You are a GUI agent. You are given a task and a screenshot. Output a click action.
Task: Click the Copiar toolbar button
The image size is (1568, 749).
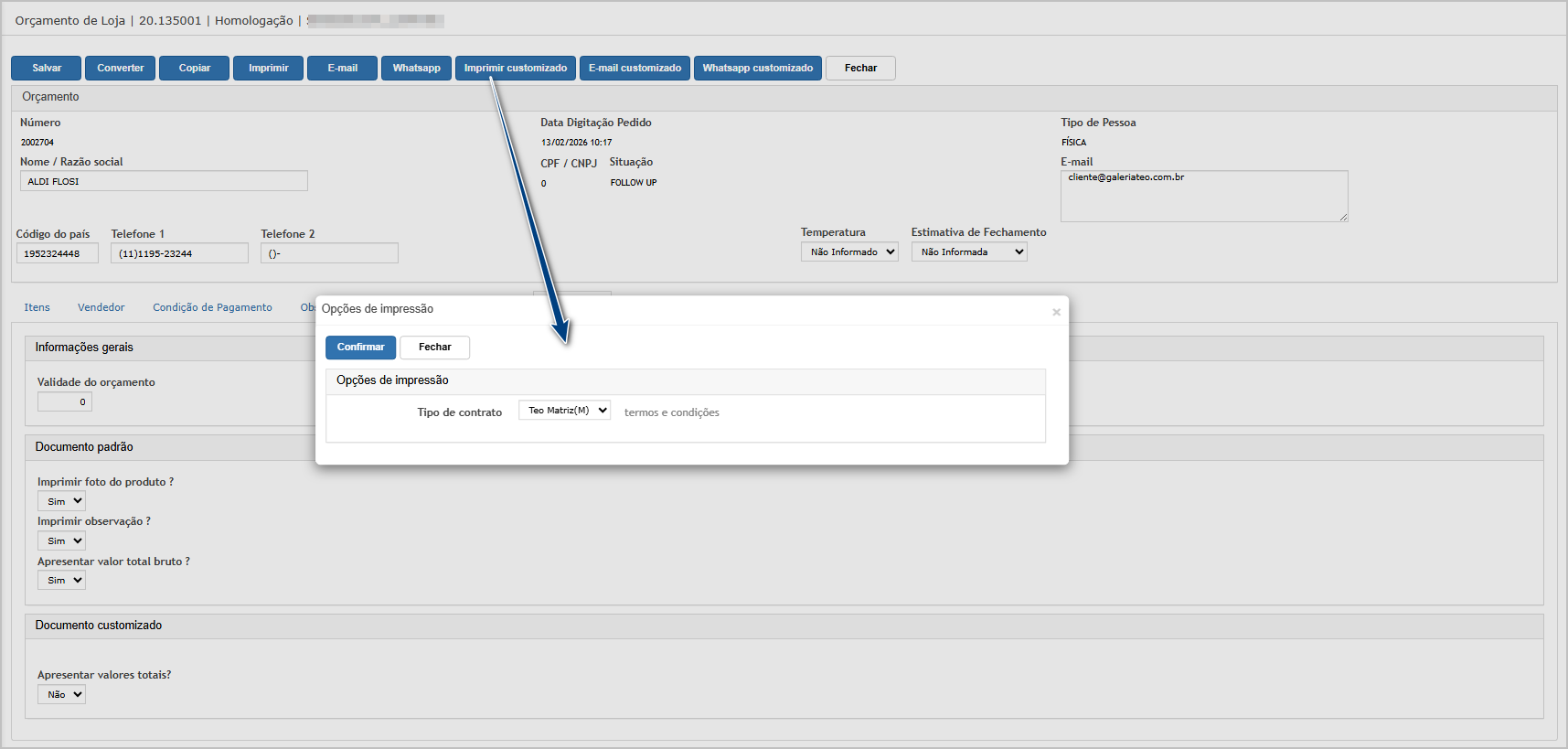194,69
